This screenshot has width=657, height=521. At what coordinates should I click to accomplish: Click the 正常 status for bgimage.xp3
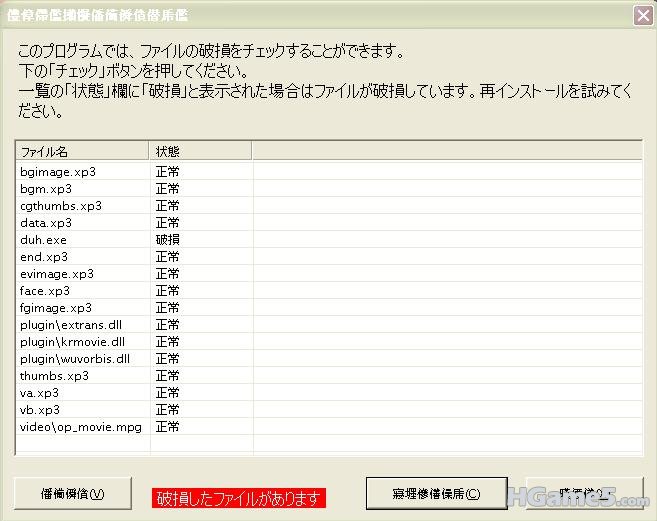[168, 172]
